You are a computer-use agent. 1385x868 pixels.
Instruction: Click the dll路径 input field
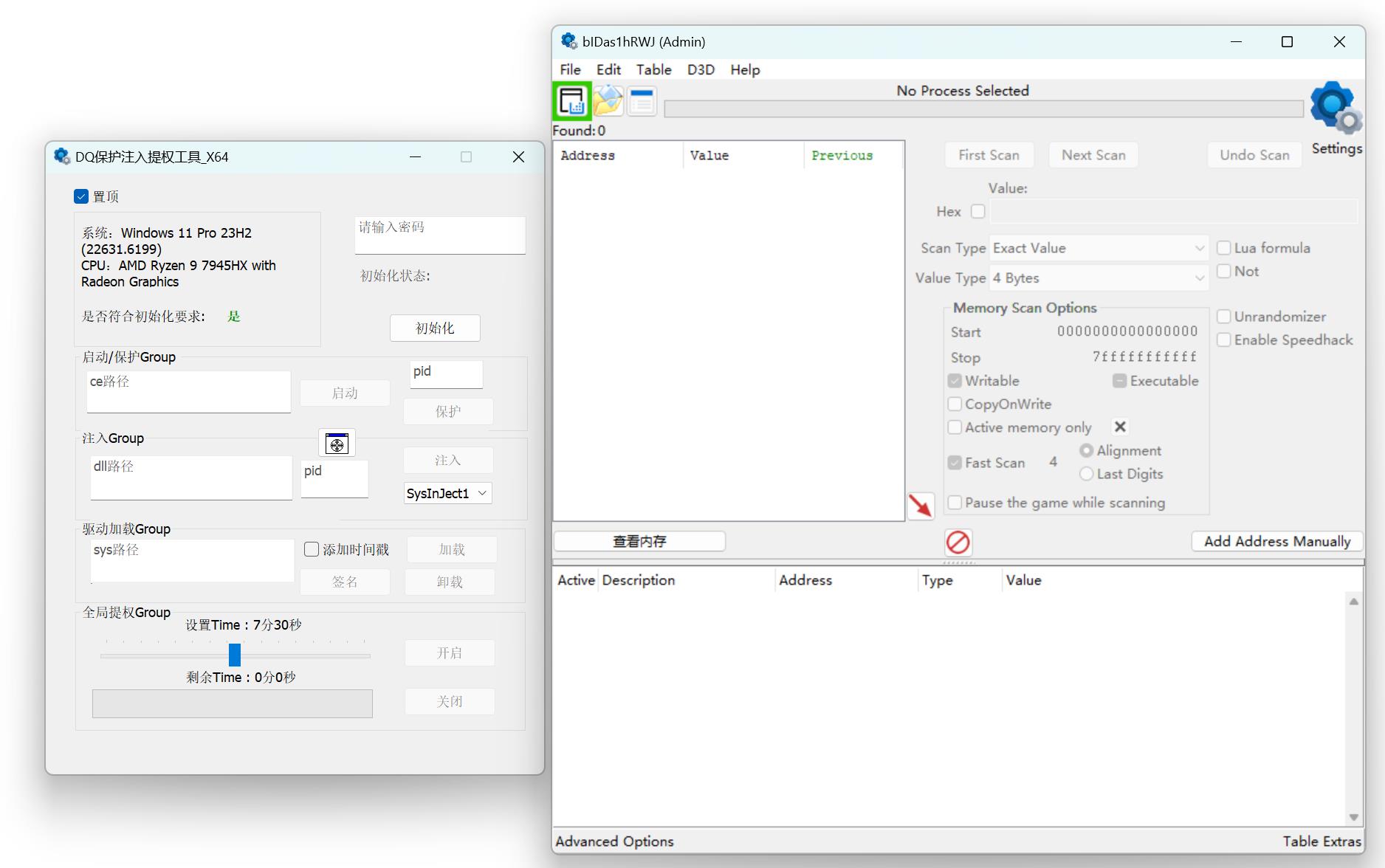[x=191, y=478]
